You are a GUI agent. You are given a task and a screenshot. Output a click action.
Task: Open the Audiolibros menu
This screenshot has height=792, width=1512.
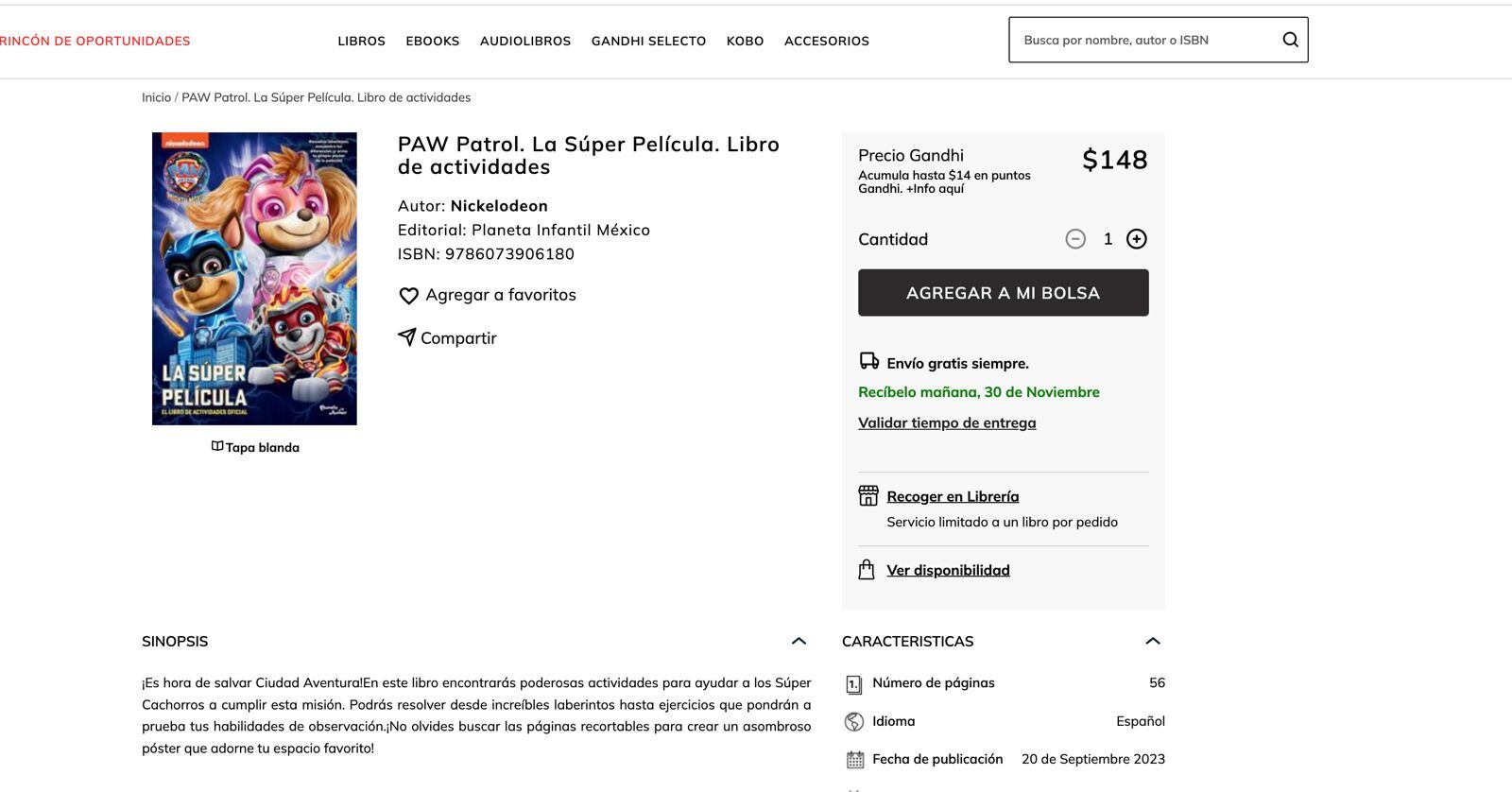524,41
